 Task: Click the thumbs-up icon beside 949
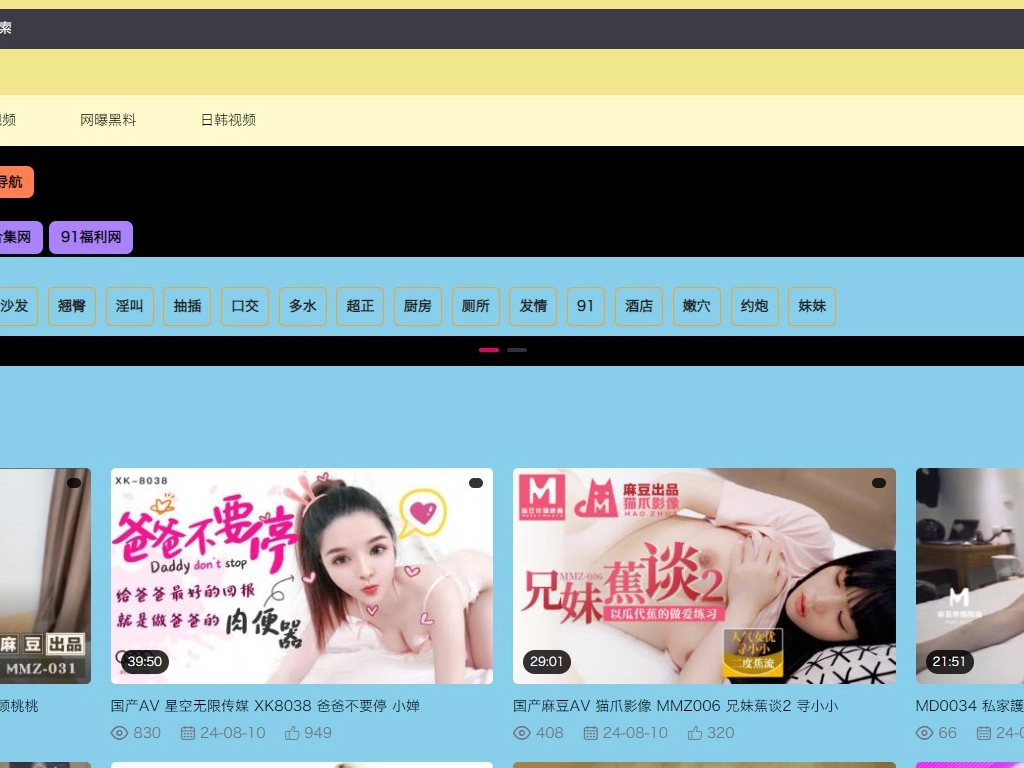point(292,733)
